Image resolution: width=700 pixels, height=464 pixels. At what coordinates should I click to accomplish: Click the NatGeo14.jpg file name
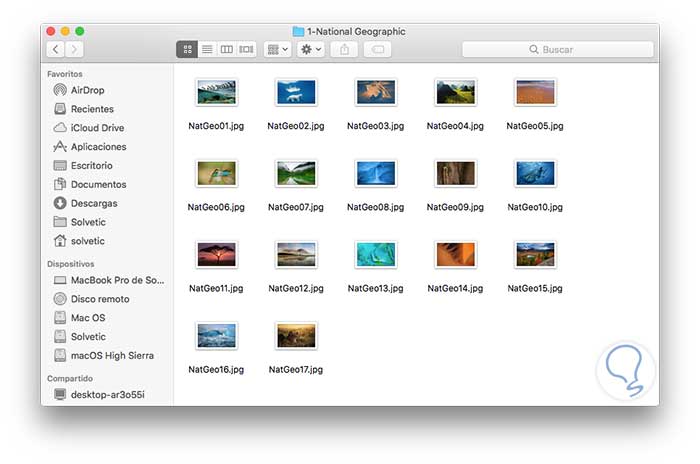click(x=455, y=288)
